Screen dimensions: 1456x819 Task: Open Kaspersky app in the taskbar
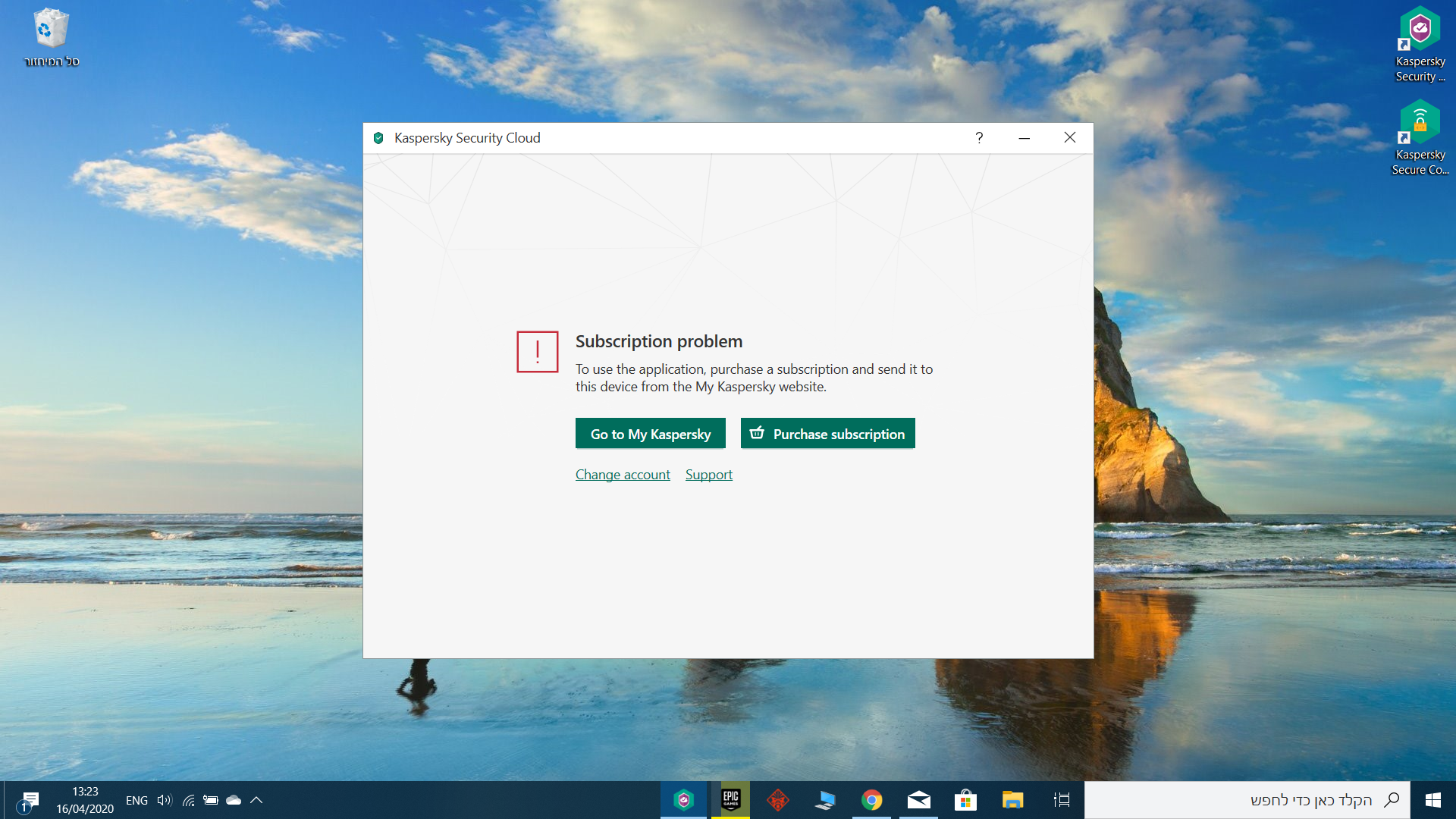point(683,800)
